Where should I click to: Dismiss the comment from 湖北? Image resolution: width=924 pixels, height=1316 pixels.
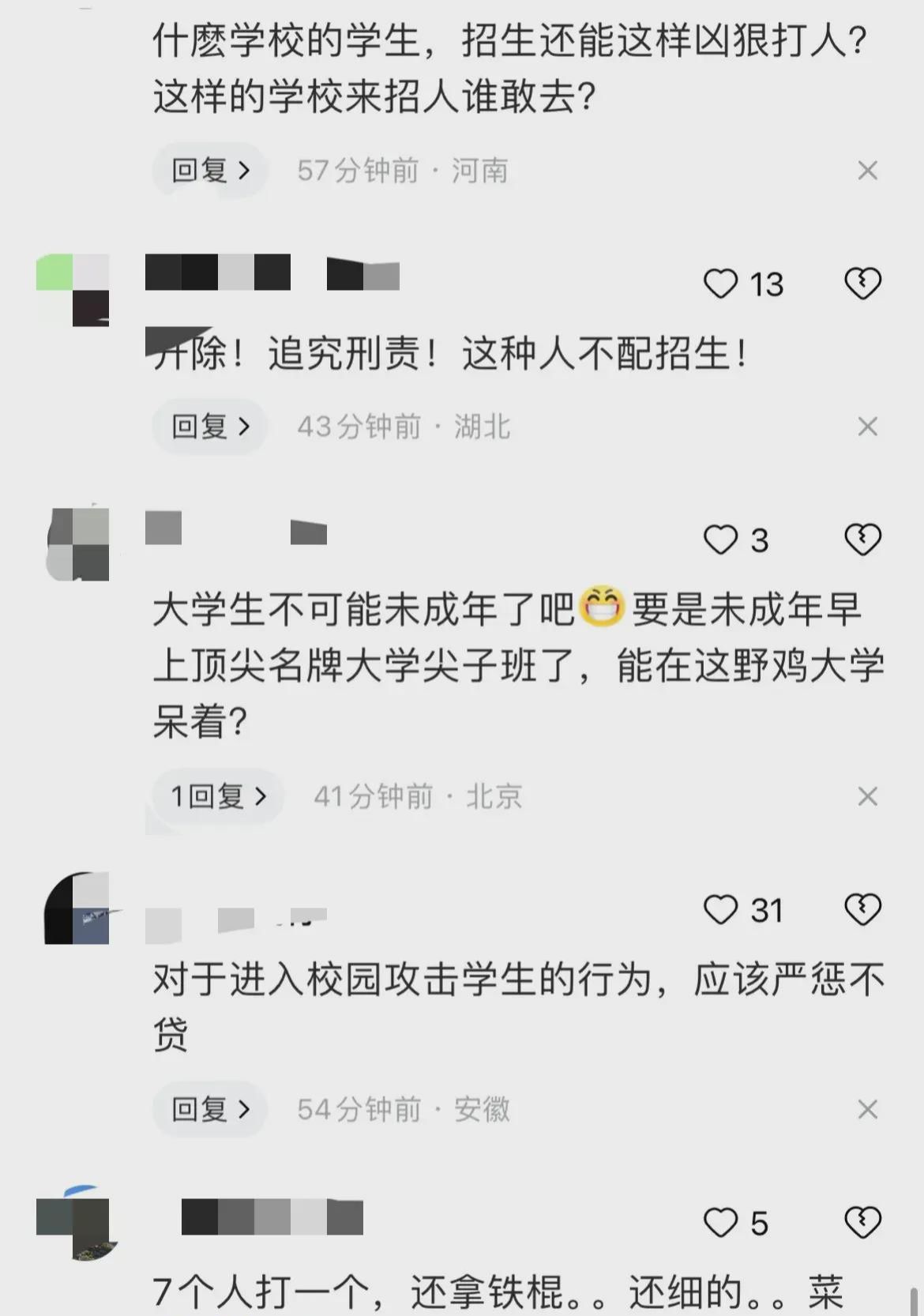(867, 427)
